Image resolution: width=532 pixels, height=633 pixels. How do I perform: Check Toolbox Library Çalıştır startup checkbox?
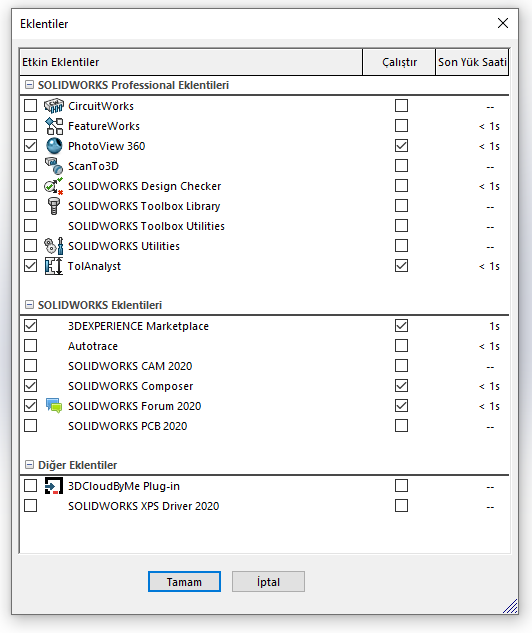pos(401,206)
